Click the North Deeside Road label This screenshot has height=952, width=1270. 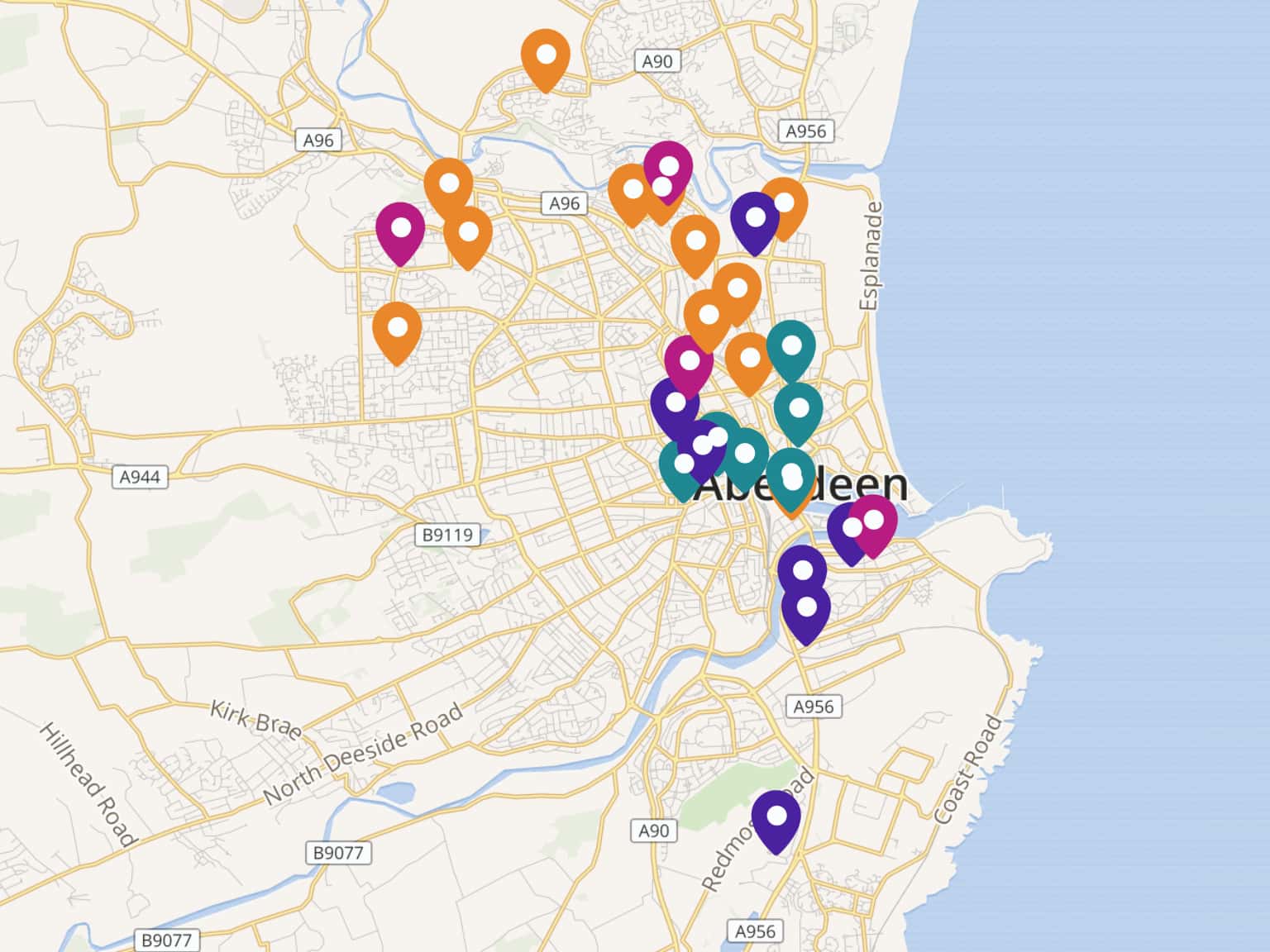(x=363, y=754)
